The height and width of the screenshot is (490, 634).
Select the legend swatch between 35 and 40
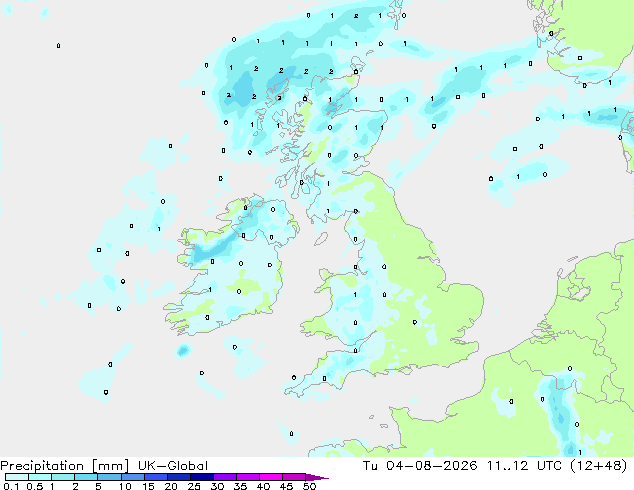point(247,477)
